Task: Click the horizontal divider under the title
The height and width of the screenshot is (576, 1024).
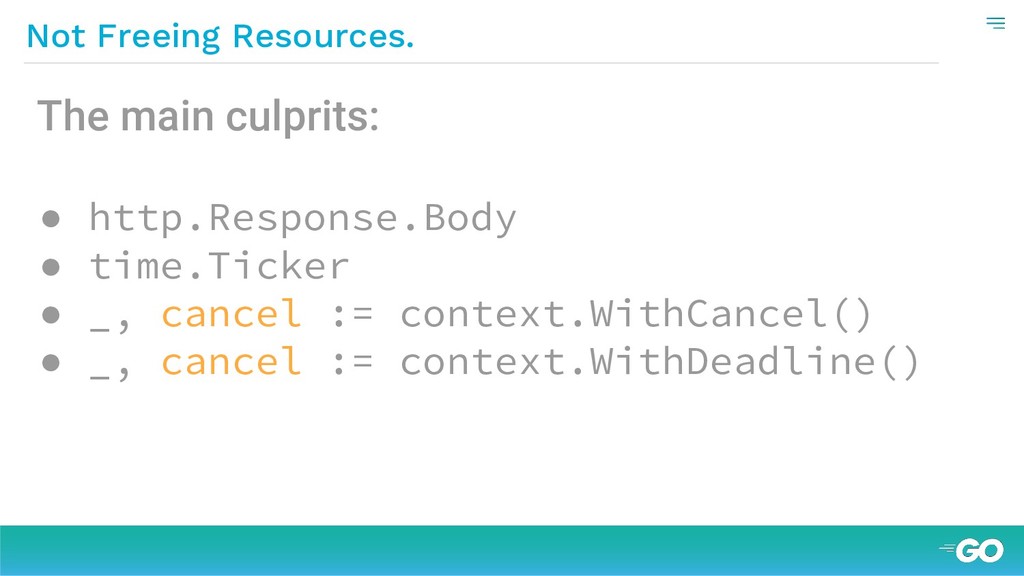Action: [481, 63]
